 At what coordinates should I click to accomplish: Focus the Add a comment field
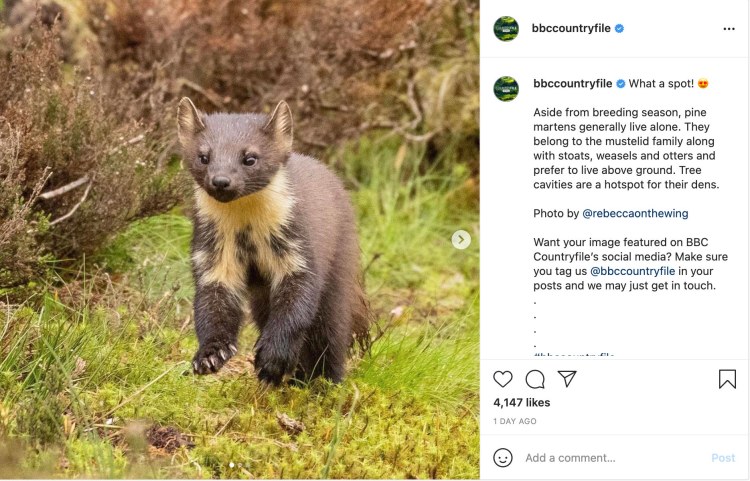(610, 458)
